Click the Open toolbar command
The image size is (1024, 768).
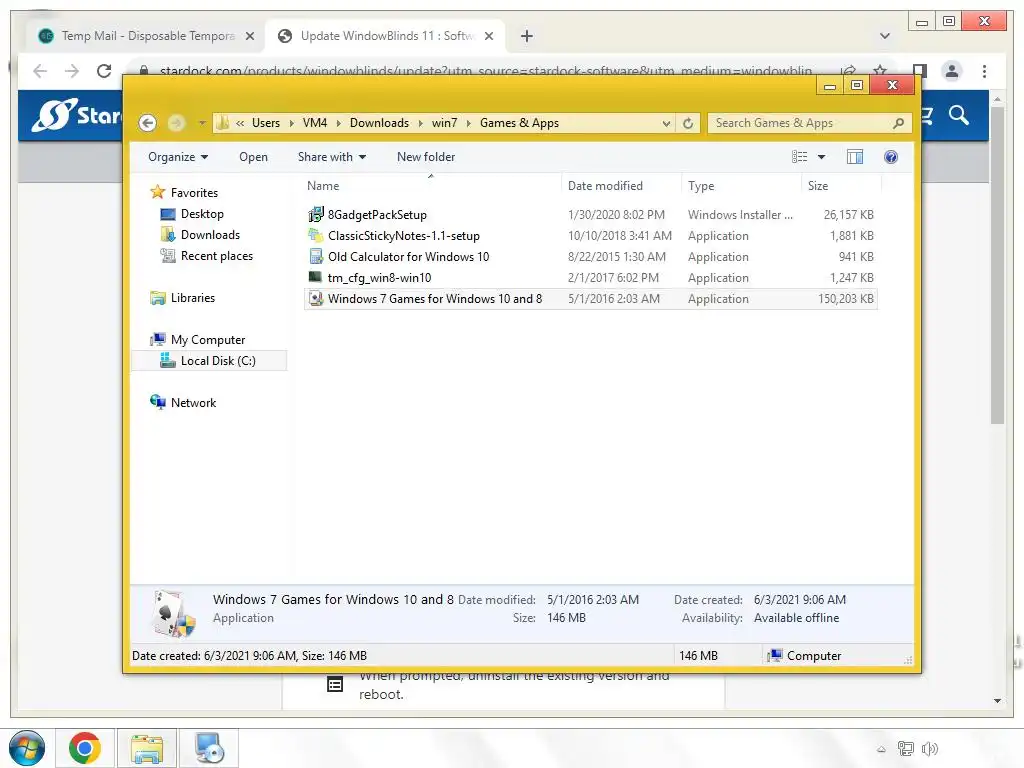click(x=253, y=157)
